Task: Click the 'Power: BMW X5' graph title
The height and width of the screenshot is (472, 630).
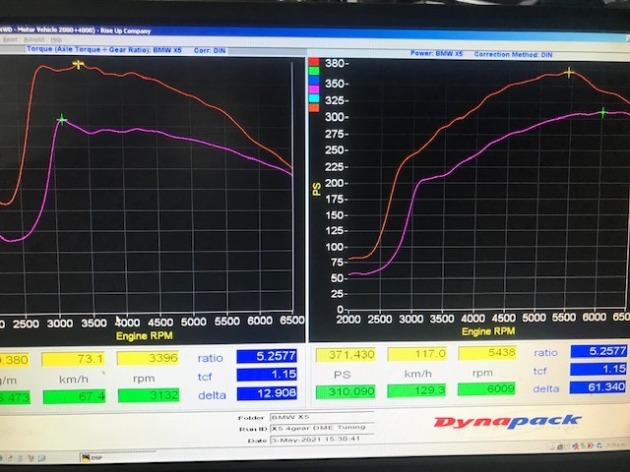Action: point(436,53)
